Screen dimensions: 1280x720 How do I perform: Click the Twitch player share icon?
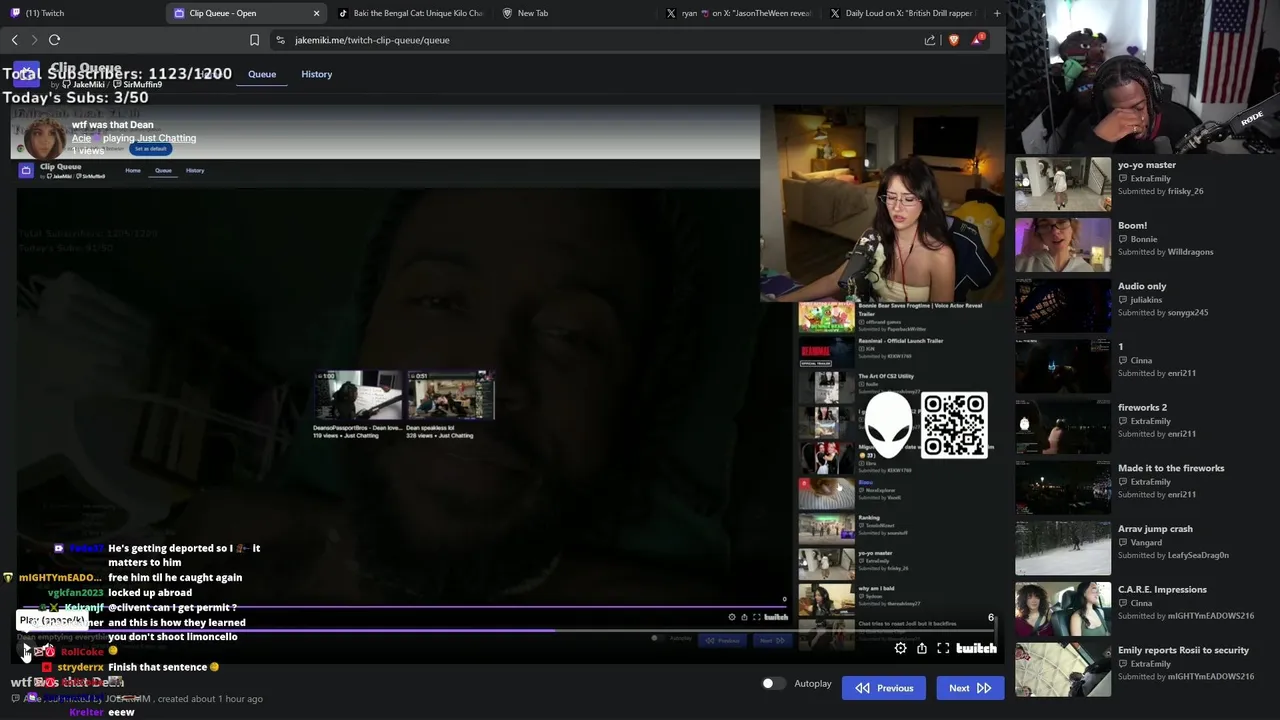[x=922, y=648]
